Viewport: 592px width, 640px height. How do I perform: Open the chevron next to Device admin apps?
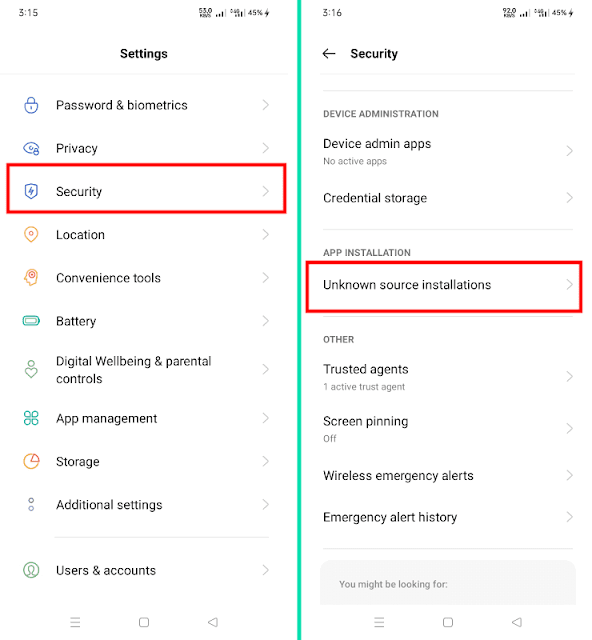[570, 151]
